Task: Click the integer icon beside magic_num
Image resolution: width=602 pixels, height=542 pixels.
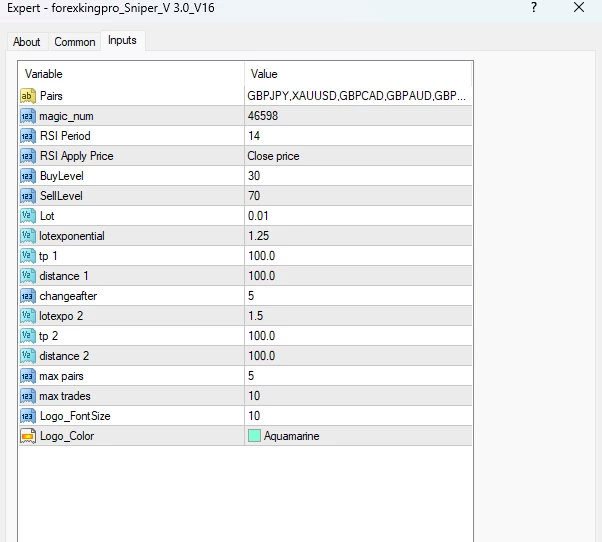Action: pos(28,116)
